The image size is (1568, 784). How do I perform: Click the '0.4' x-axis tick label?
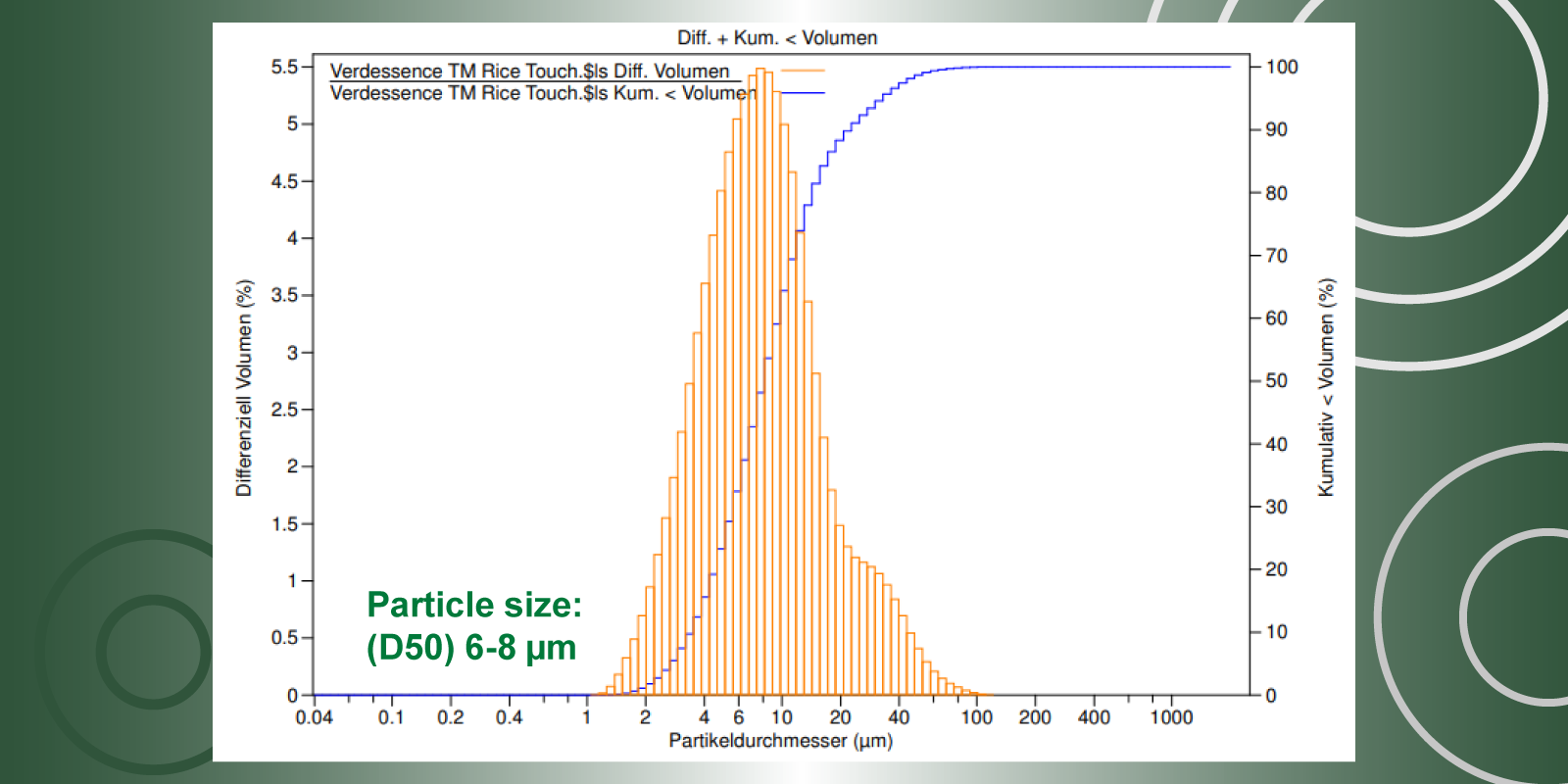coord(510,717)
